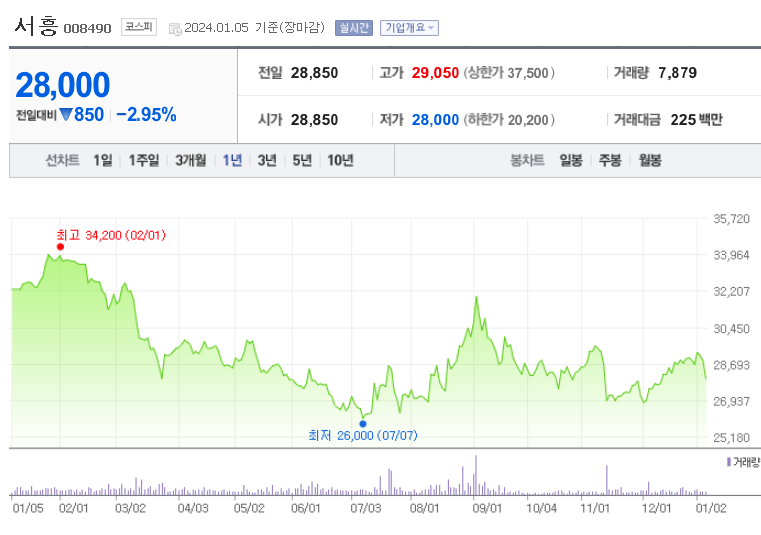Click the stock name 서흥
761x535 pixels.
coord(36,26)
